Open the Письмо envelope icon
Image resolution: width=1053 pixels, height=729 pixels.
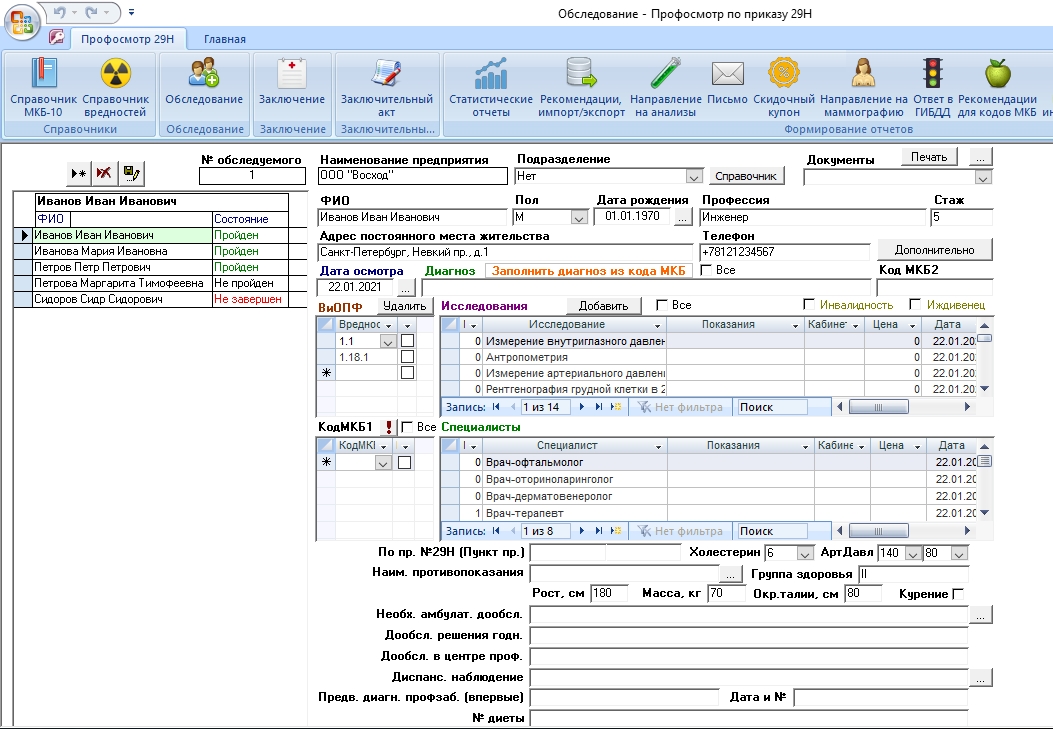click(727, 87)
